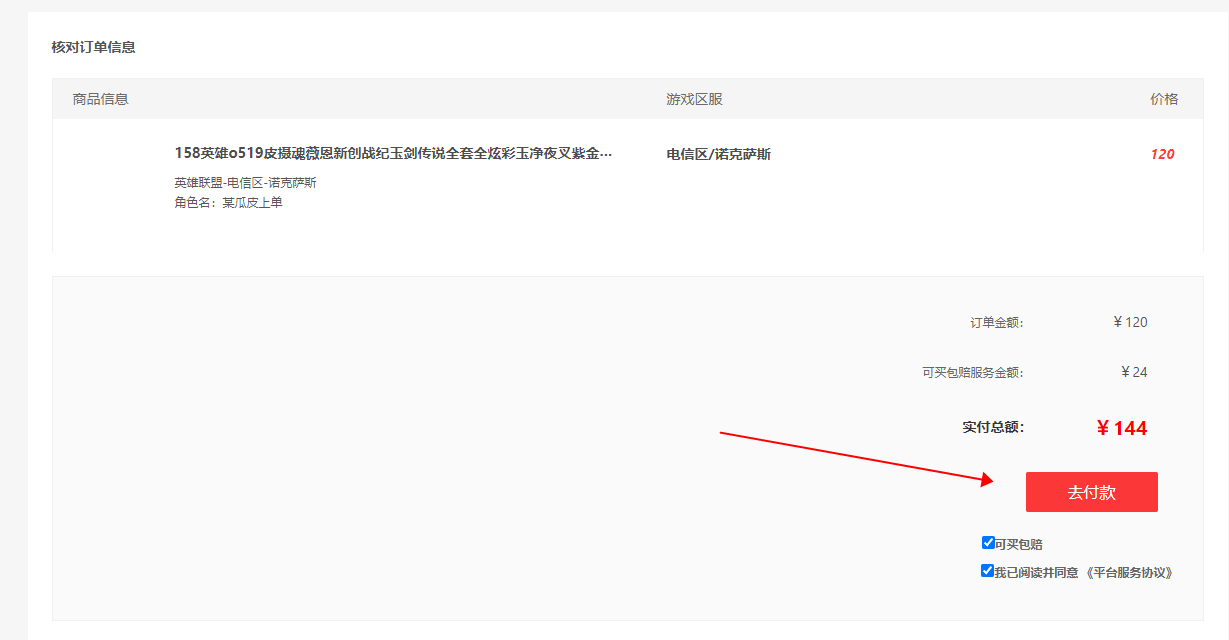
Task: Click the 可买包赔服务金额 label
Action: (973, 372)
